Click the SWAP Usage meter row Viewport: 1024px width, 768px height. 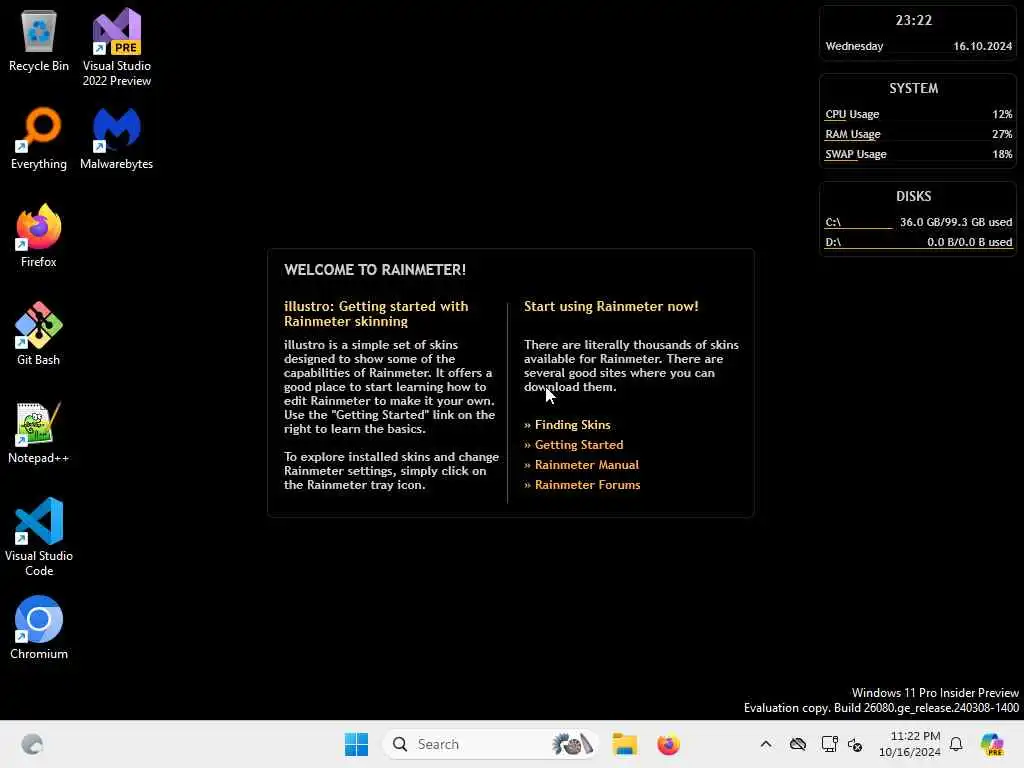click(918, 155)
